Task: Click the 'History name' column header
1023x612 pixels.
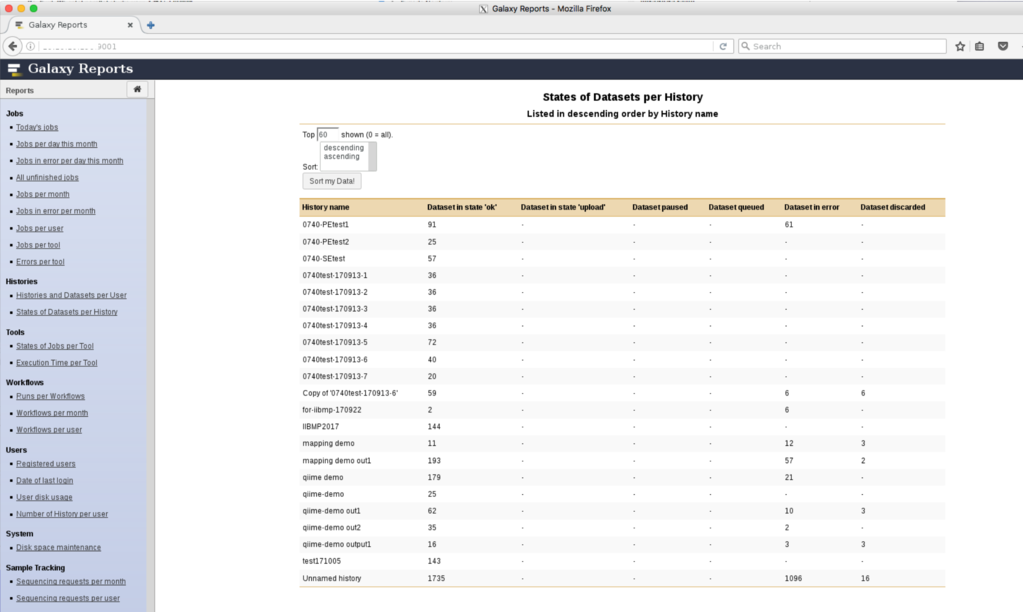Action: pos(326,207)
